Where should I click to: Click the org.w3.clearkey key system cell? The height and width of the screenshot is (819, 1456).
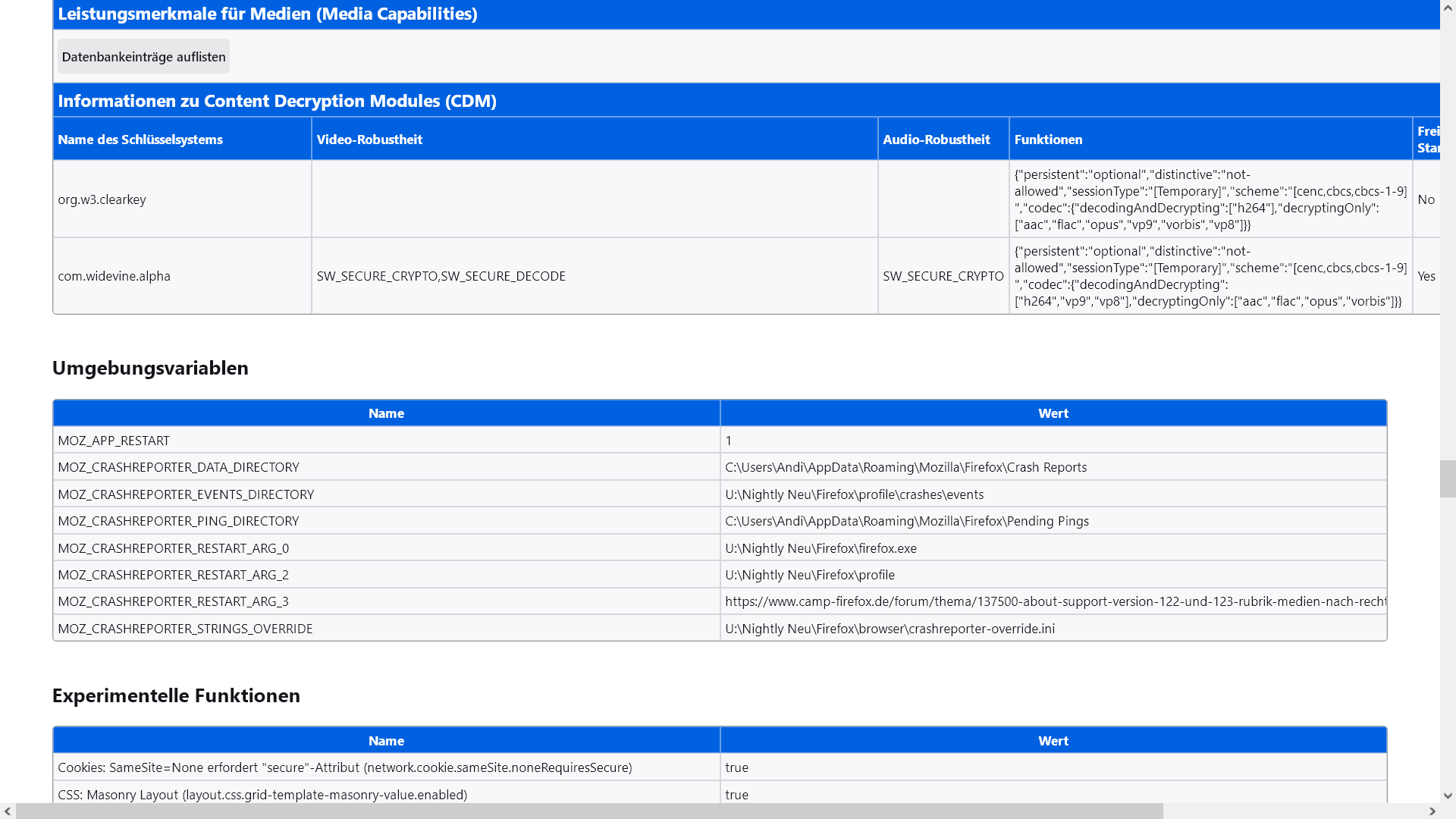[x=102, y=199]
